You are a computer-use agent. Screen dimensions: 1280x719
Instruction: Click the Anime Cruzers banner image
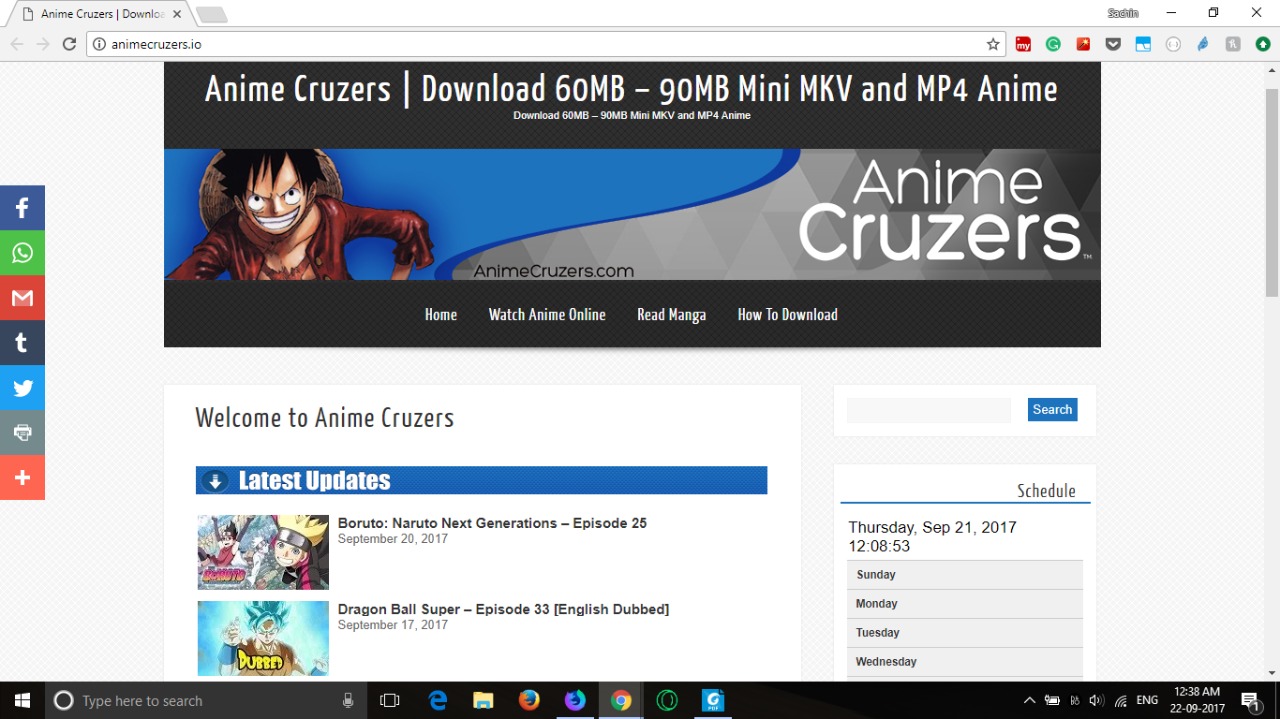[x=632, y=214]
